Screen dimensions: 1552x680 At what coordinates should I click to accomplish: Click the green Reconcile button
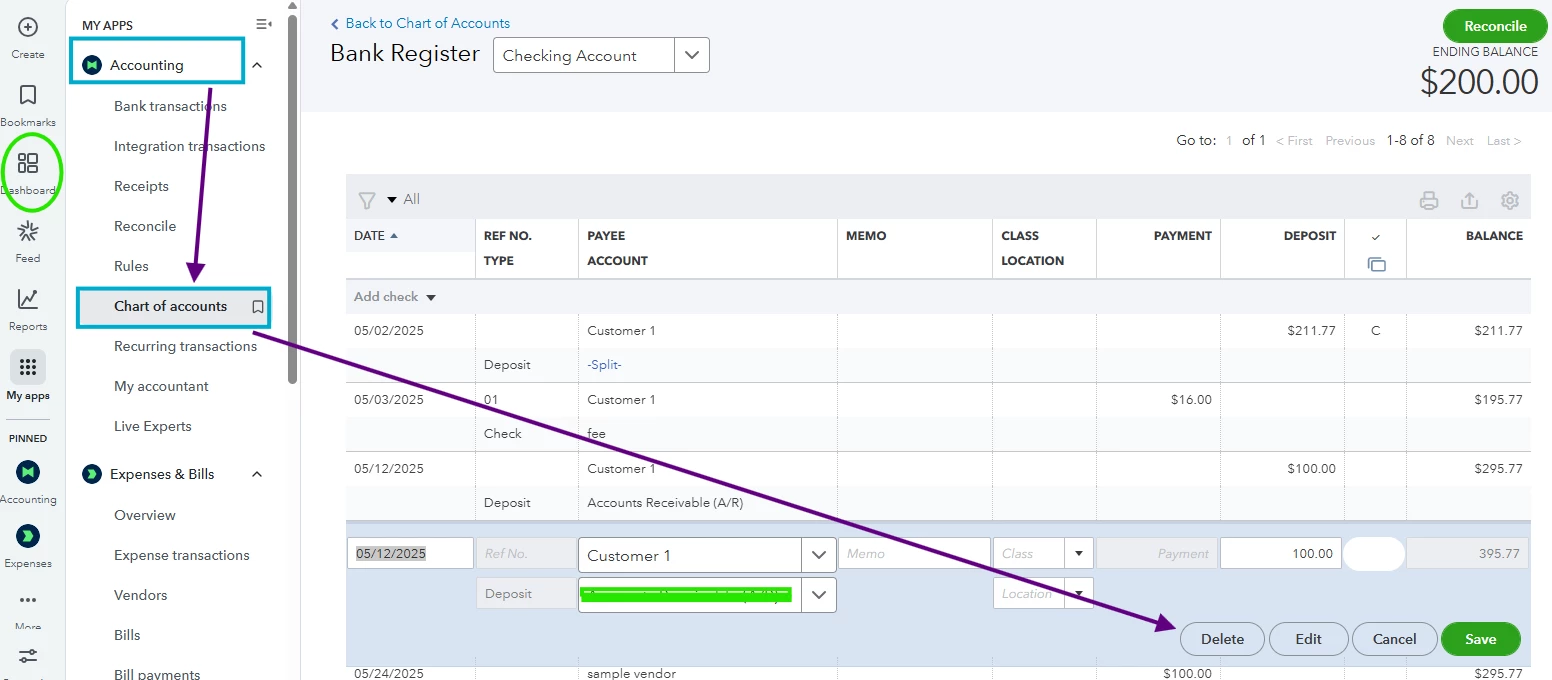click(1495, 26)
